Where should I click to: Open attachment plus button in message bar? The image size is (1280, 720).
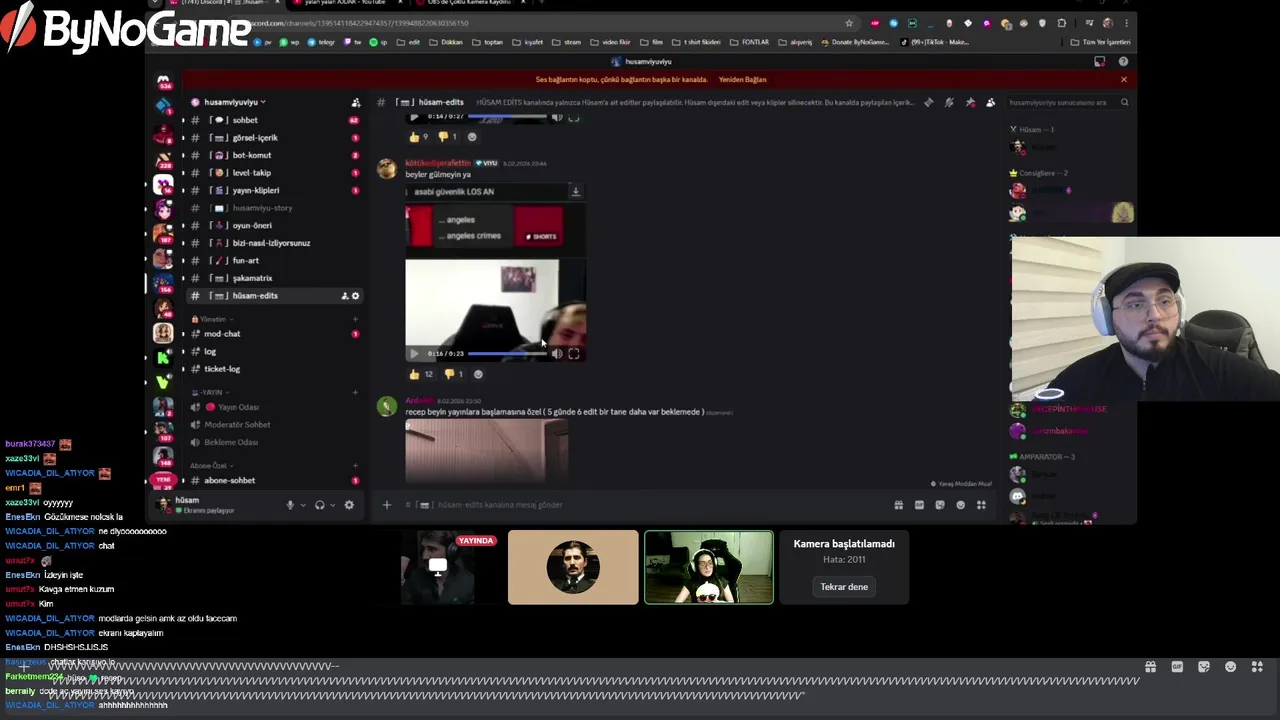click(387, 505)
